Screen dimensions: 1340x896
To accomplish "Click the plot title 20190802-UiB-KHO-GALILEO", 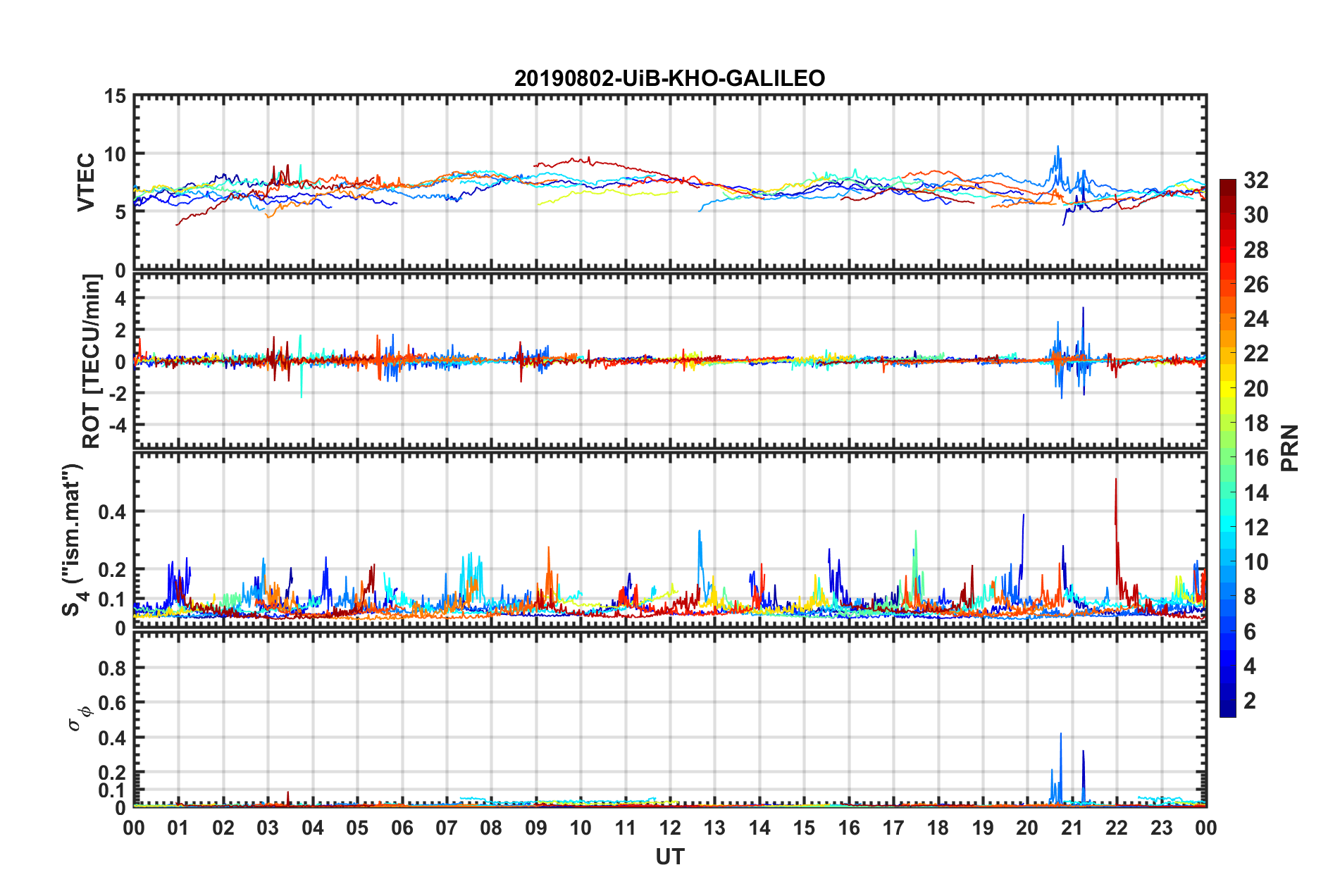I will pyautogui.click(x=669, y=78).
